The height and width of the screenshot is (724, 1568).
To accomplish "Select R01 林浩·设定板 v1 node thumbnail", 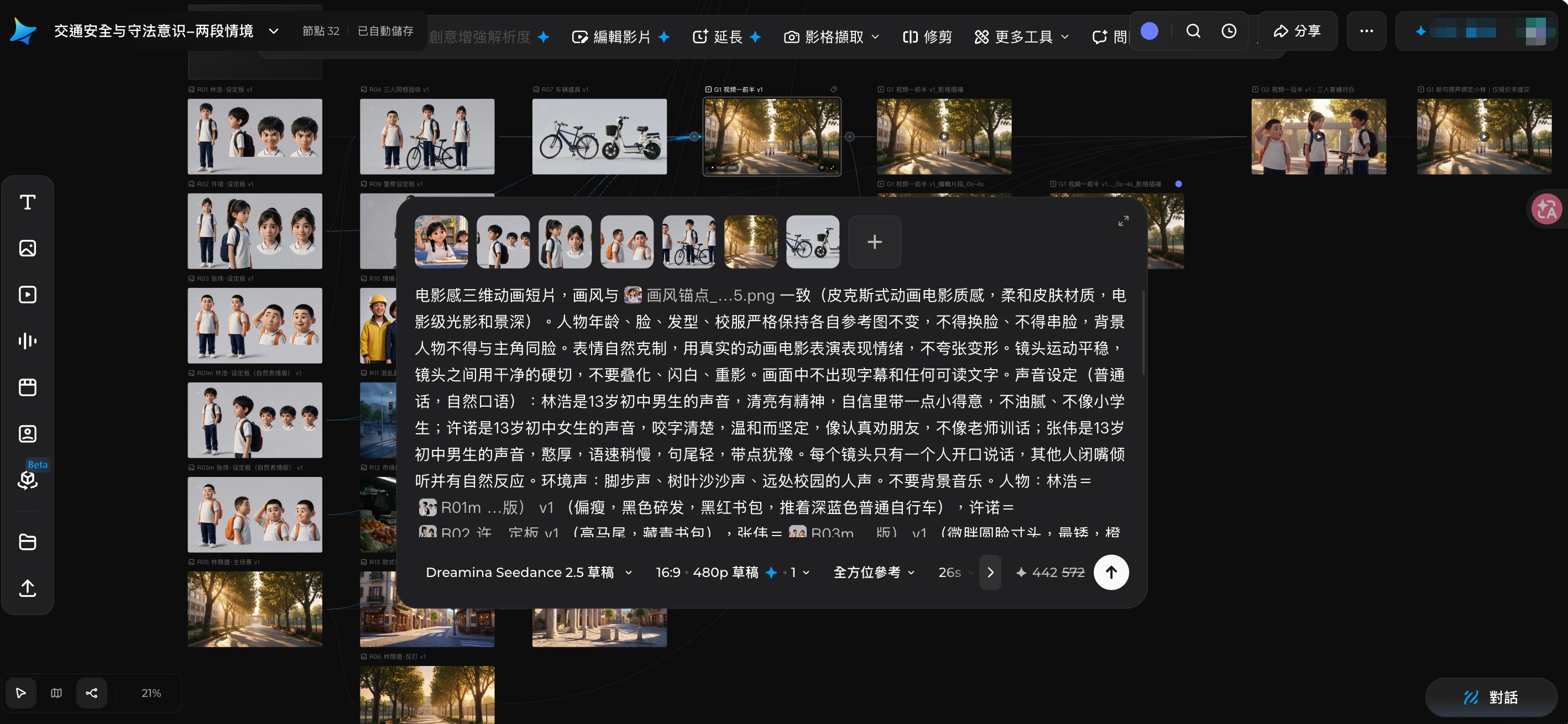I will pyautogui.click(x=254, y=137).
